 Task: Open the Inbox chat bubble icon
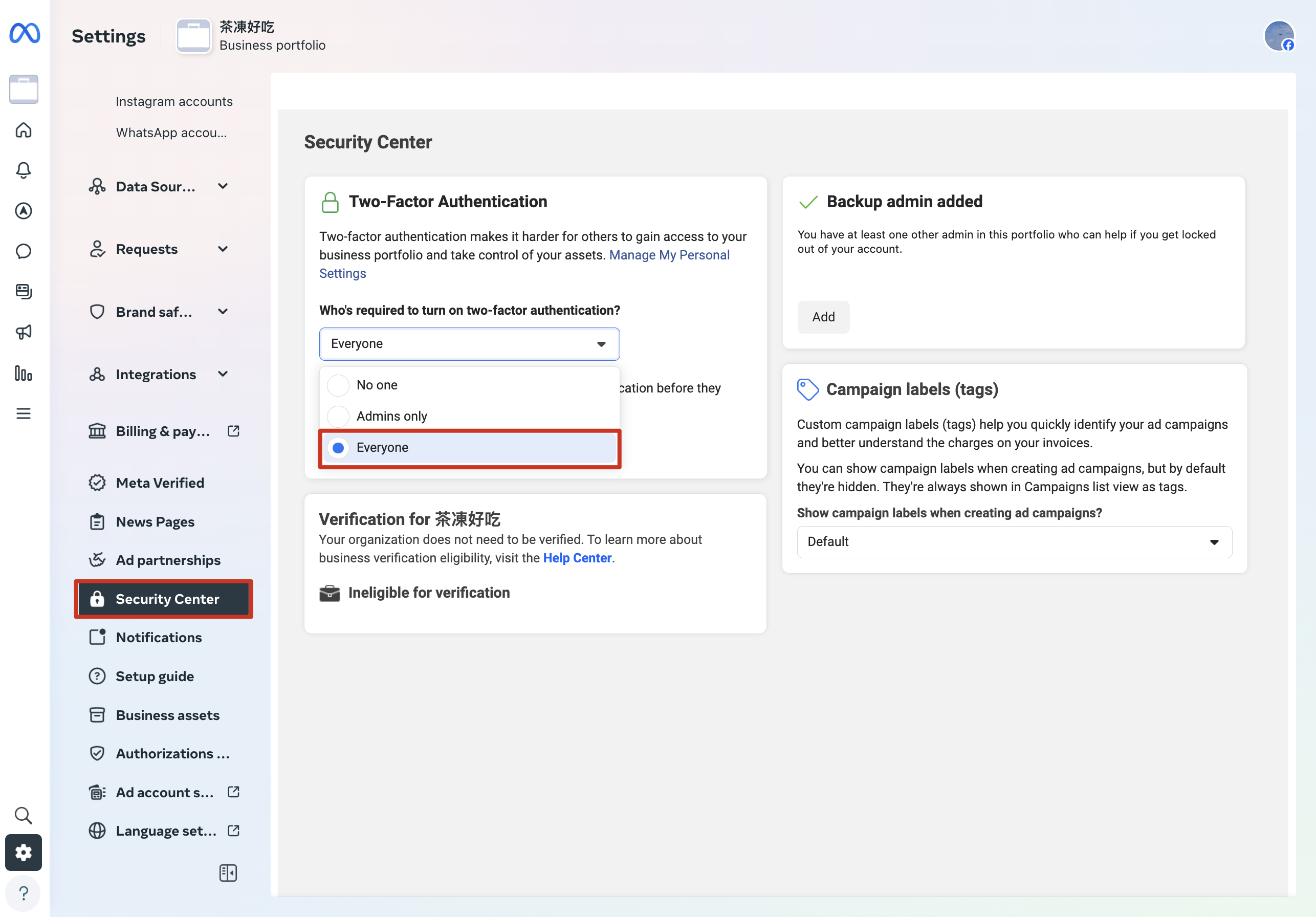24,251
